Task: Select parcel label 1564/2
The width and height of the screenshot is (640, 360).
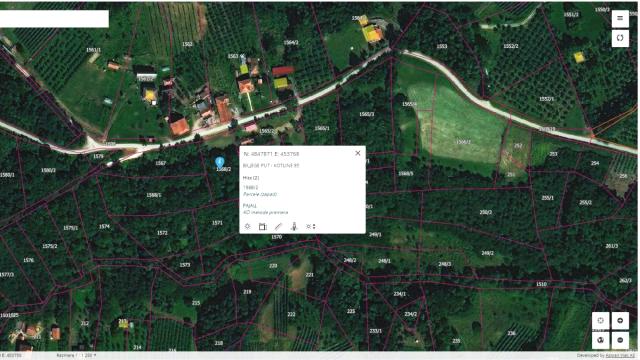Action: 291,42
